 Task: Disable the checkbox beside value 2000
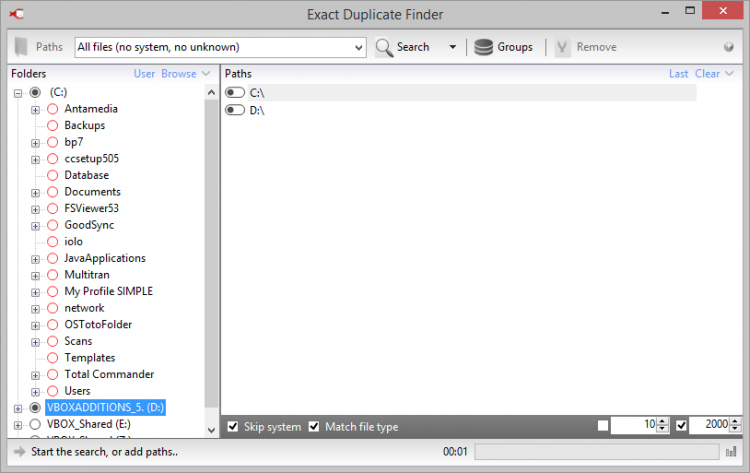[681, 425]
